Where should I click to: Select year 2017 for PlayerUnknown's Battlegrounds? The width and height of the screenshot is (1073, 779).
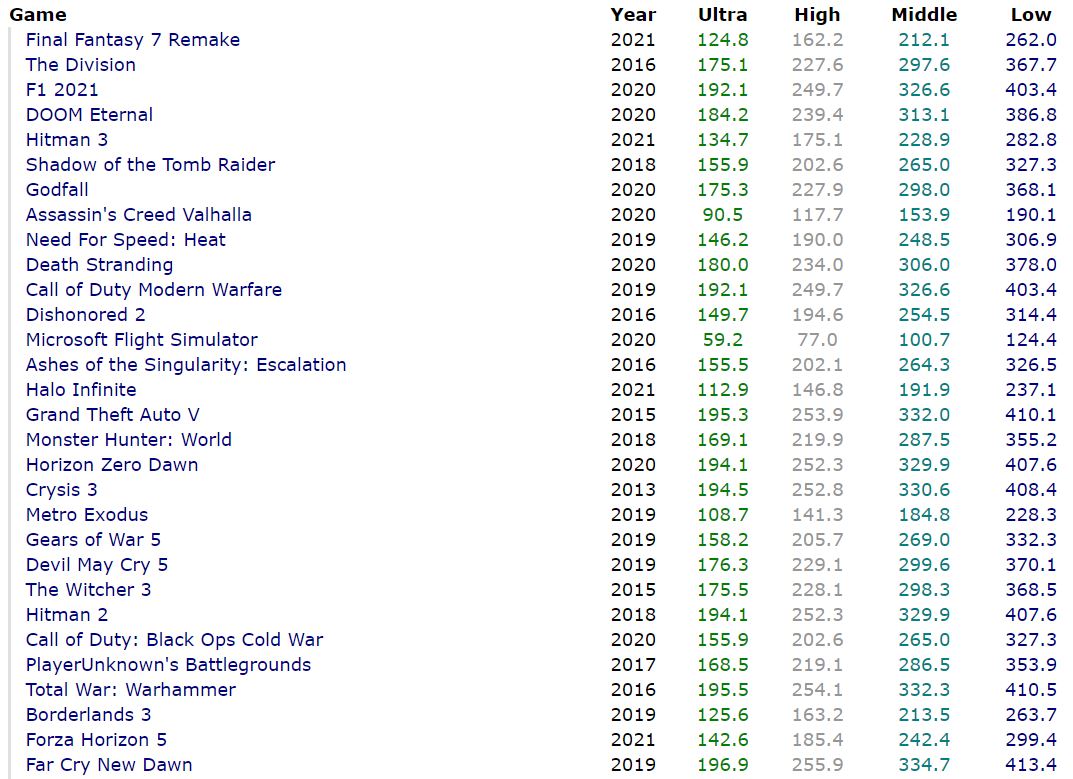(633, 665)
